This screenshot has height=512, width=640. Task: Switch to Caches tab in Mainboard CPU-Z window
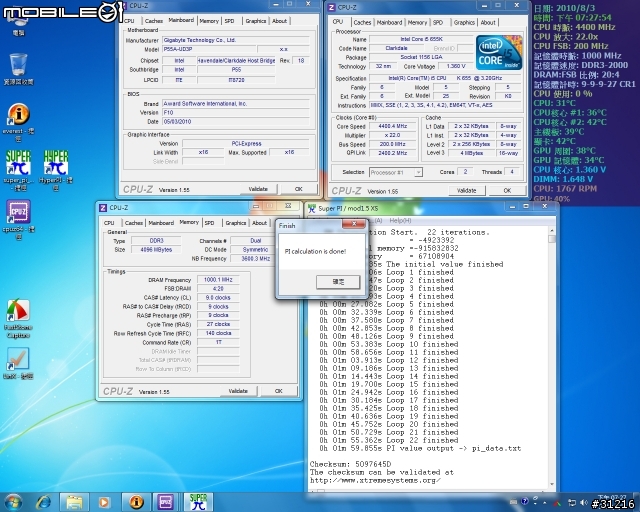pyautogui.click(x=153, y=21)
